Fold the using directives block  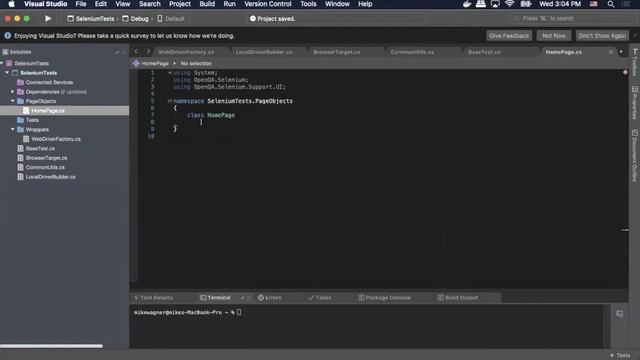click(x=170, y=73)
